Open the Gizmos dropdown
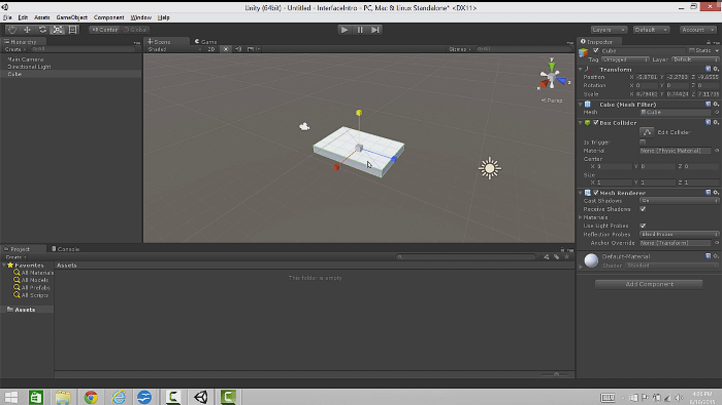Image resolution: width=722 pixels, height=405 pixels. point(460,49)
